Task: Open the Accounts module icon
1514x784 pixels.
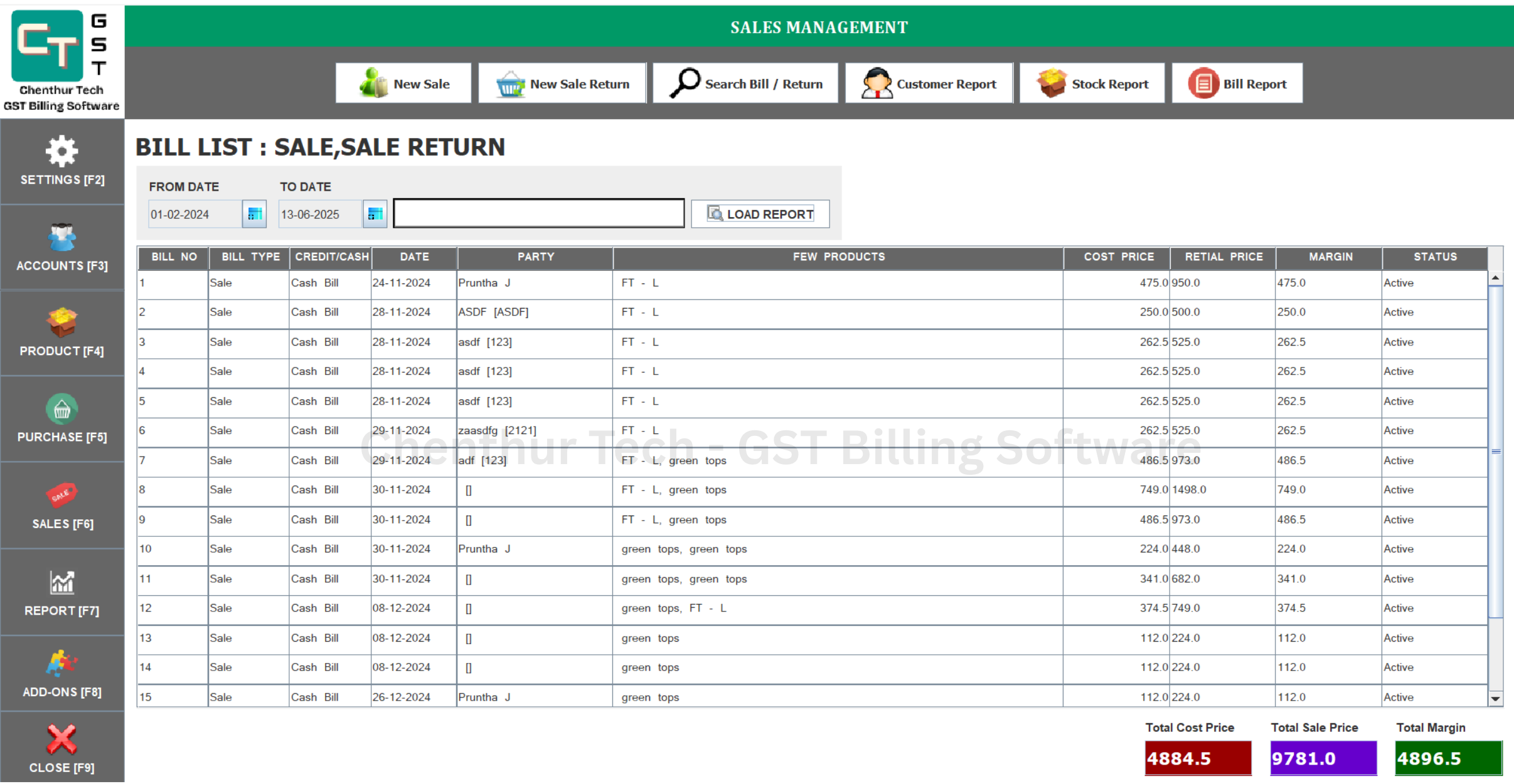Action: coord(61,238)
